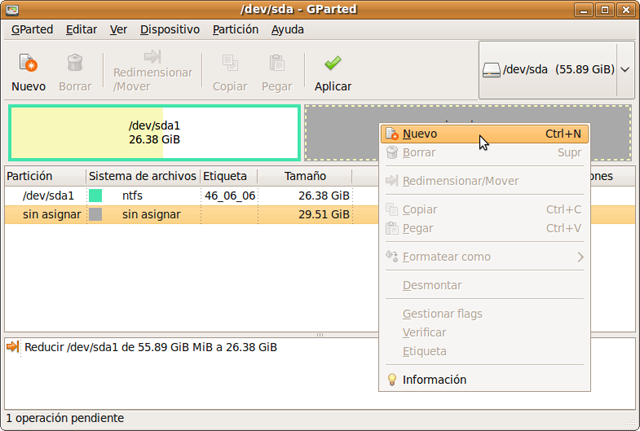This screenshot has height=431, width=640.
Task: Expand the Formatear como submenu arrow
Action: (580, 257)
